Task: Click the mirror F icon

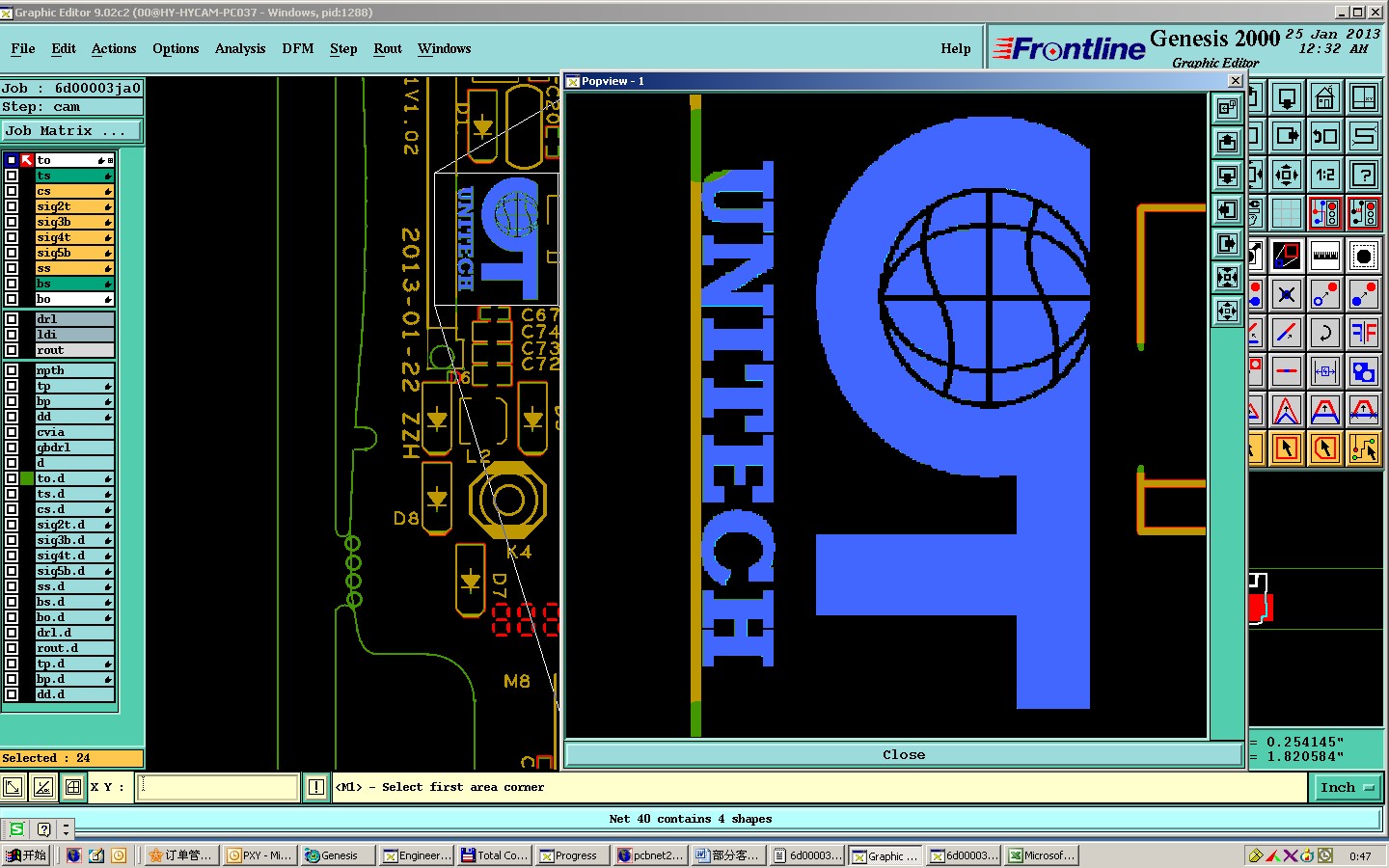Action: (x=1364, y=333)
